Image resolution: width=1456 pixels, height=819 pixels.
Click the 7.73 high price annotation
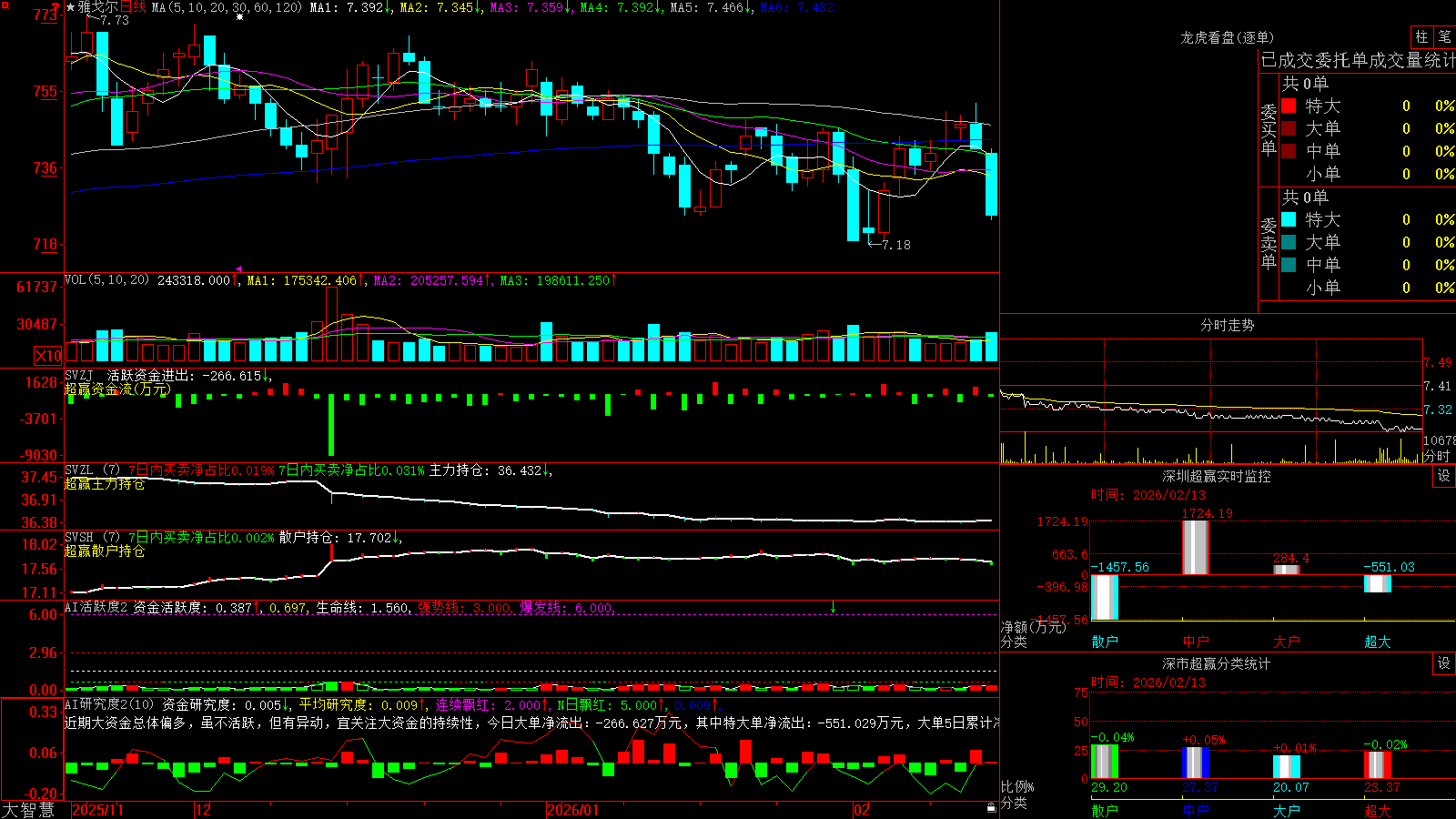[114, 20]
